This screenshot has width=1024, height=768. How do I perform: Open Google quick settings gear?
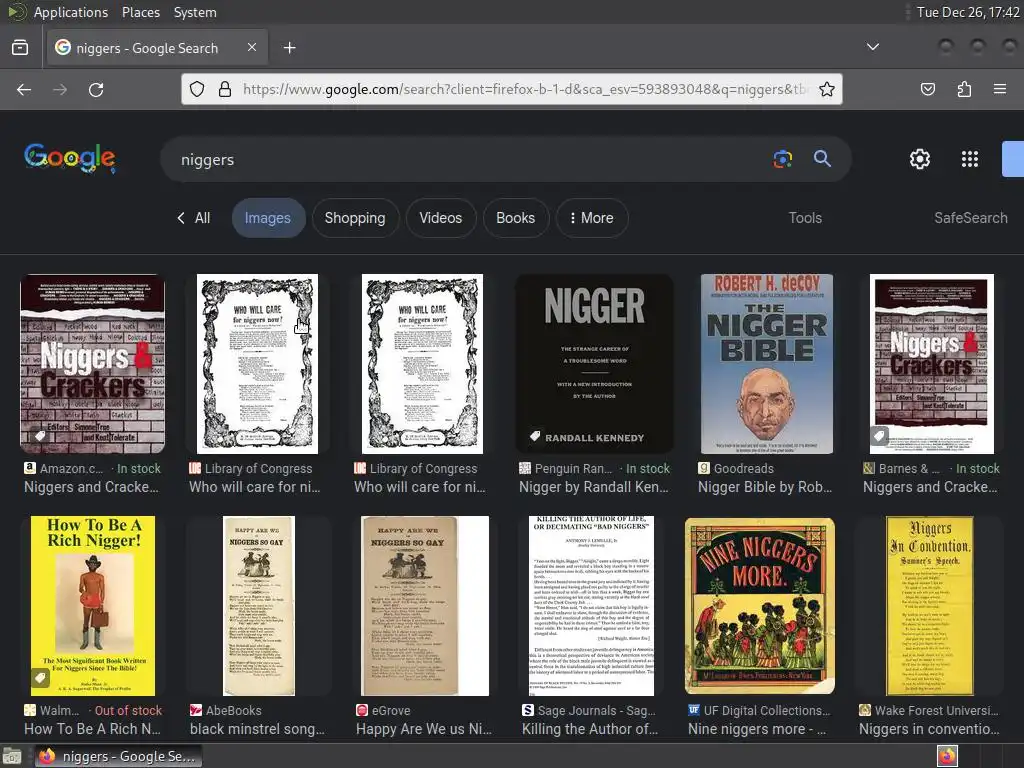click(x=920, y=159)
